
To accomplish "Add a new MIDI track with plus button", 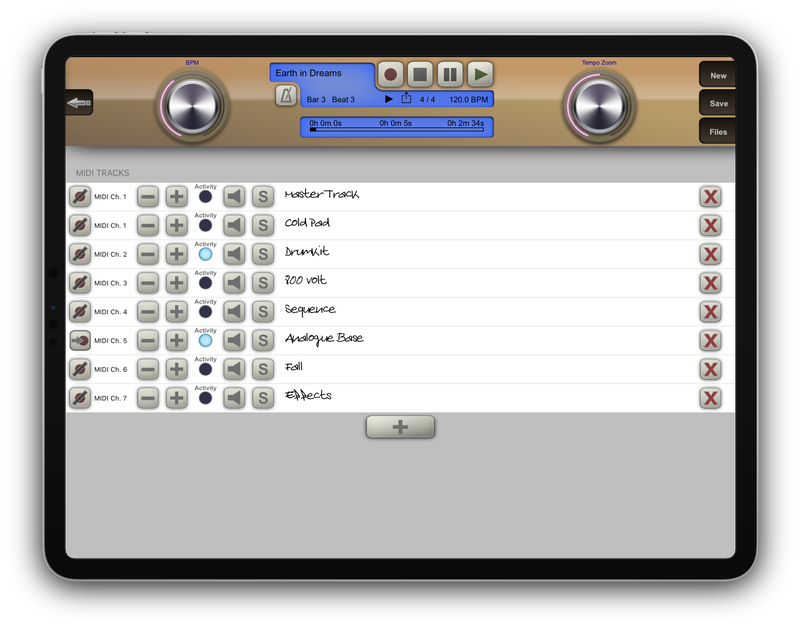I will point(400,427).
